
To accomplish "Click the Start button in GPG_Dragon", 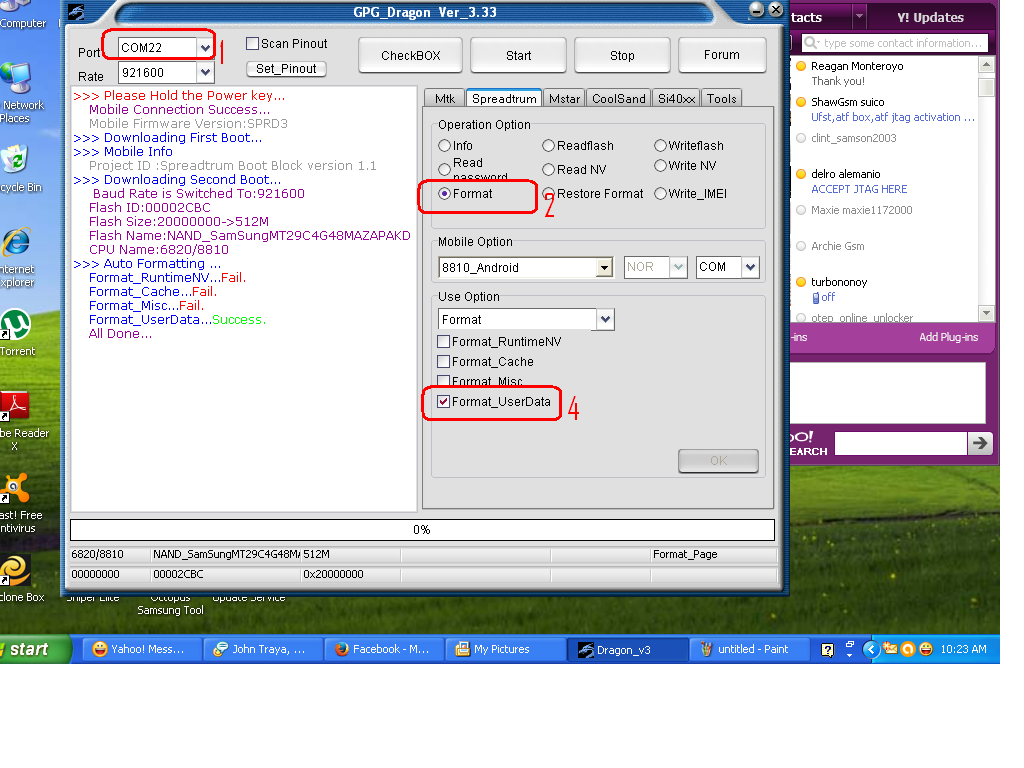I will [x=519, y=56].
